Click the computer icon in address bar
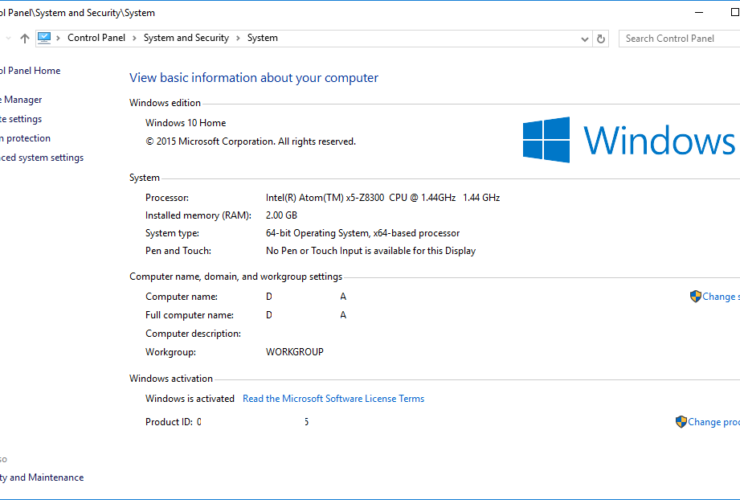This screenshot has height=500, width=740. pos(44,38)
